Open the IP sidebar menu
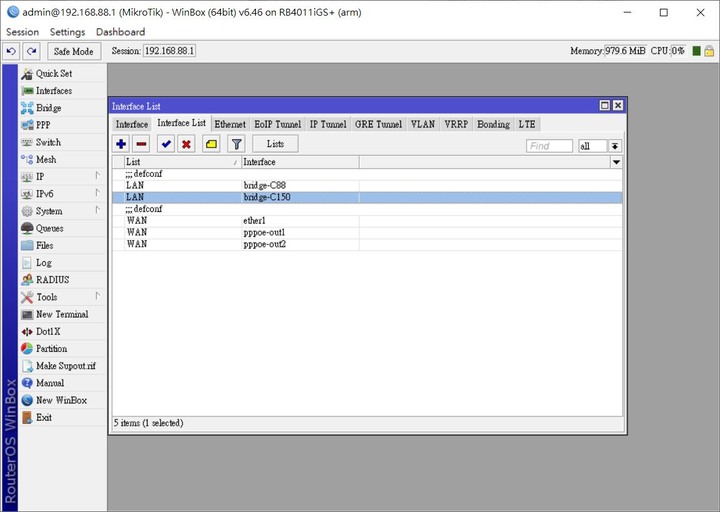 click(62, 177)
